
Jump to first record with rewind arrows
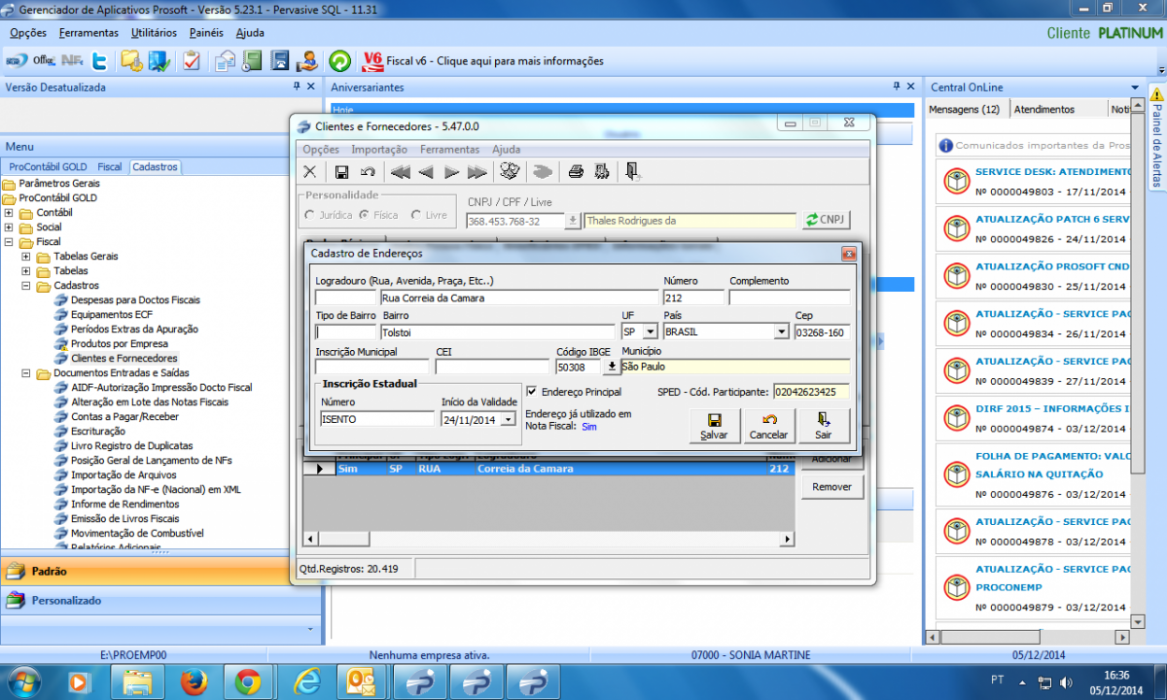pyautogui.click(x=400, y=172)
